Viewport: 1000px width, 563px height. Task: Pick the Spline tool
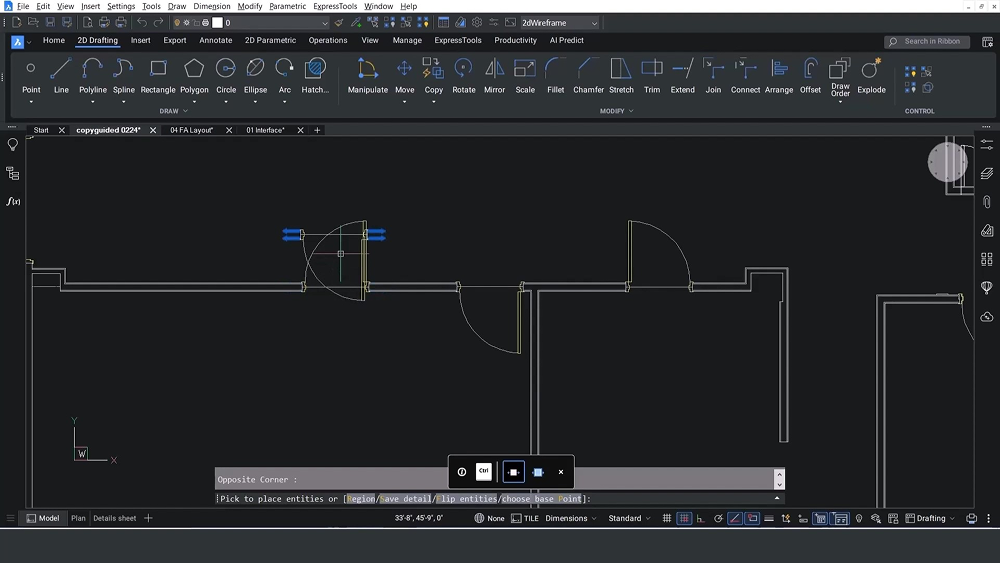coord(124,77)
